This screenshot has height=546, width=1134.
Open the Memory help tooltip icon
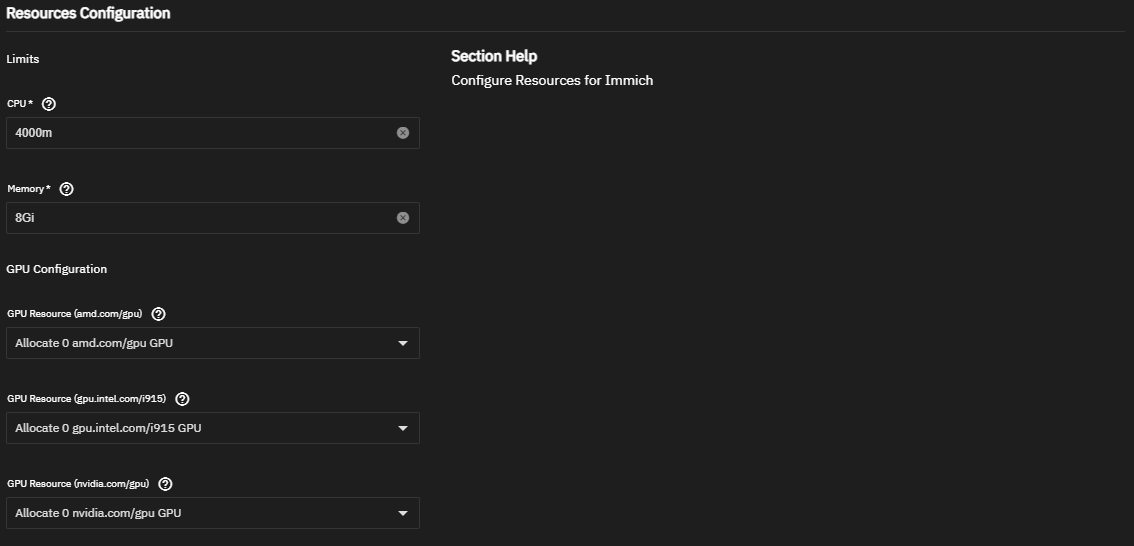coord(67,189)
